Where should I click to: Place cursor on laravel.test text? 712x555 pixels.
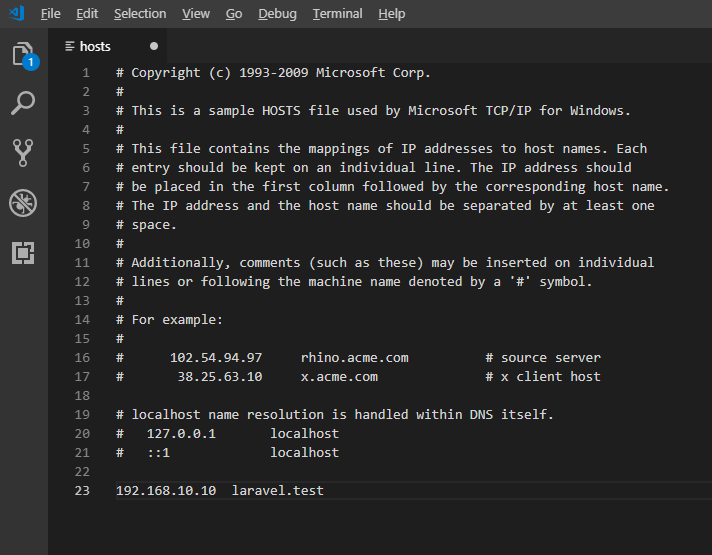(277, 491)
